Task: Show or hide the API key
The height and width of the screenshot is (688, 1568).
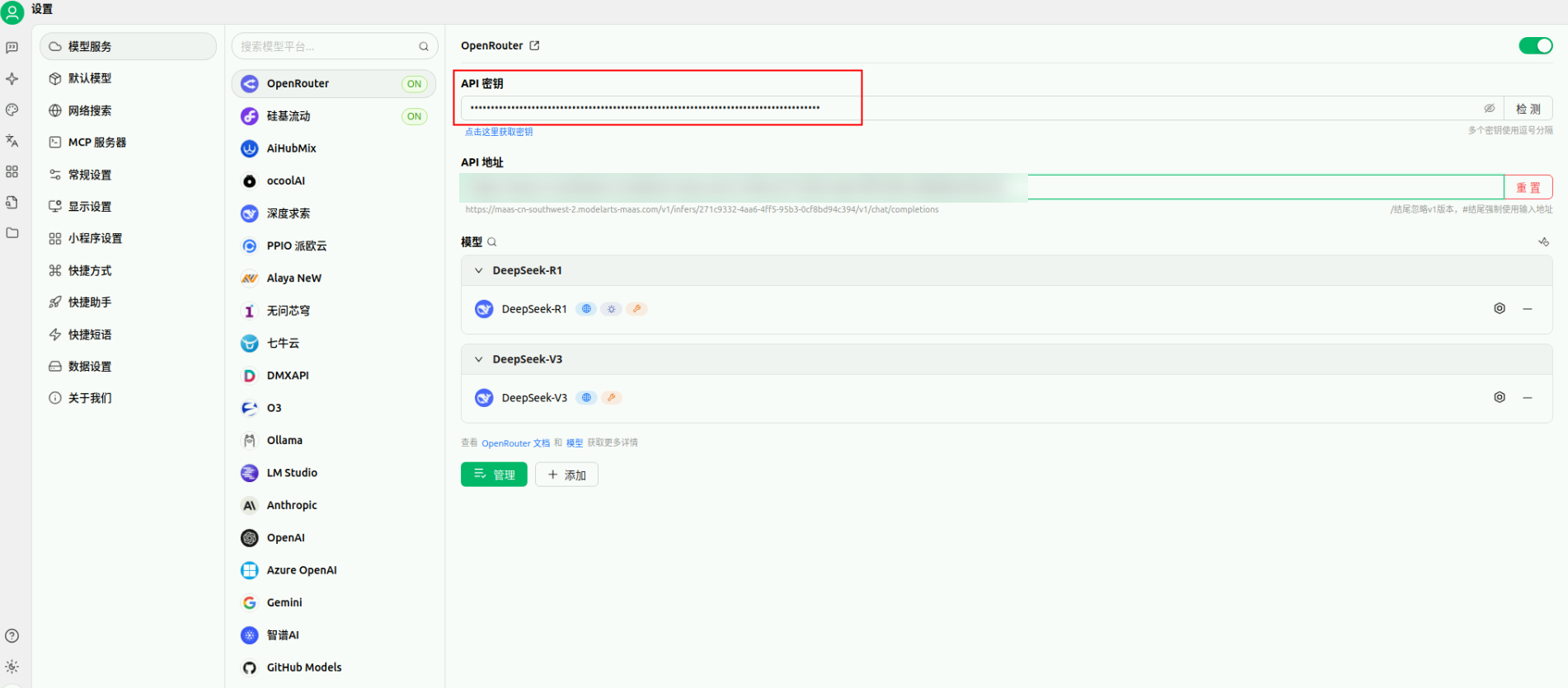Action: point(1490,108)
